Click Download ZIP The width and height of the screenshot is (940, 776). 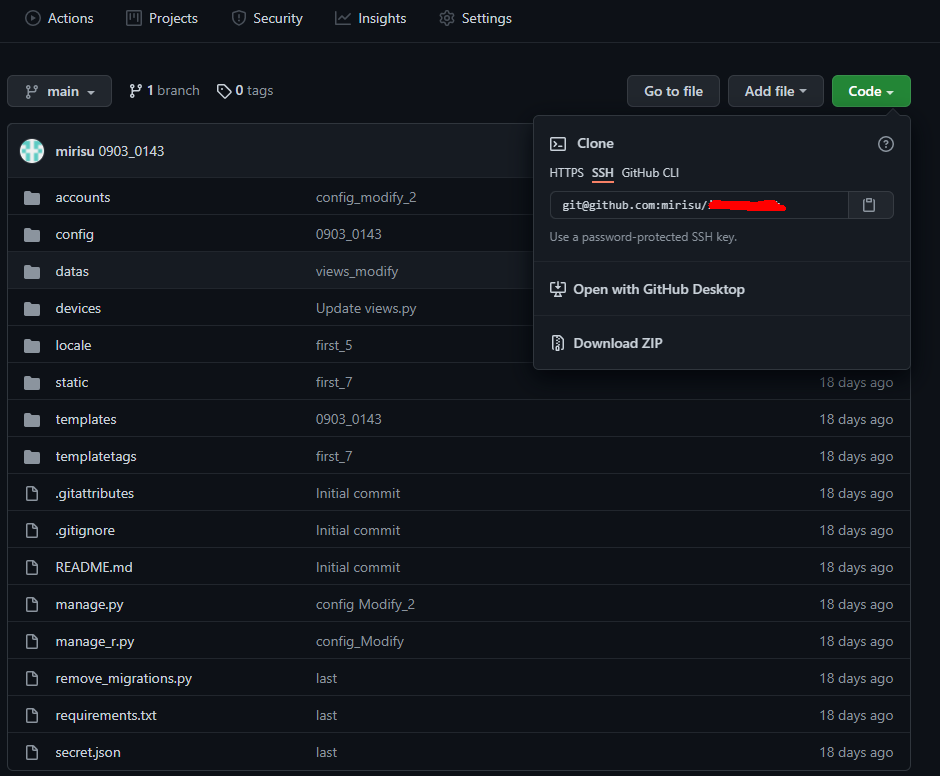(x=606, y=343)
